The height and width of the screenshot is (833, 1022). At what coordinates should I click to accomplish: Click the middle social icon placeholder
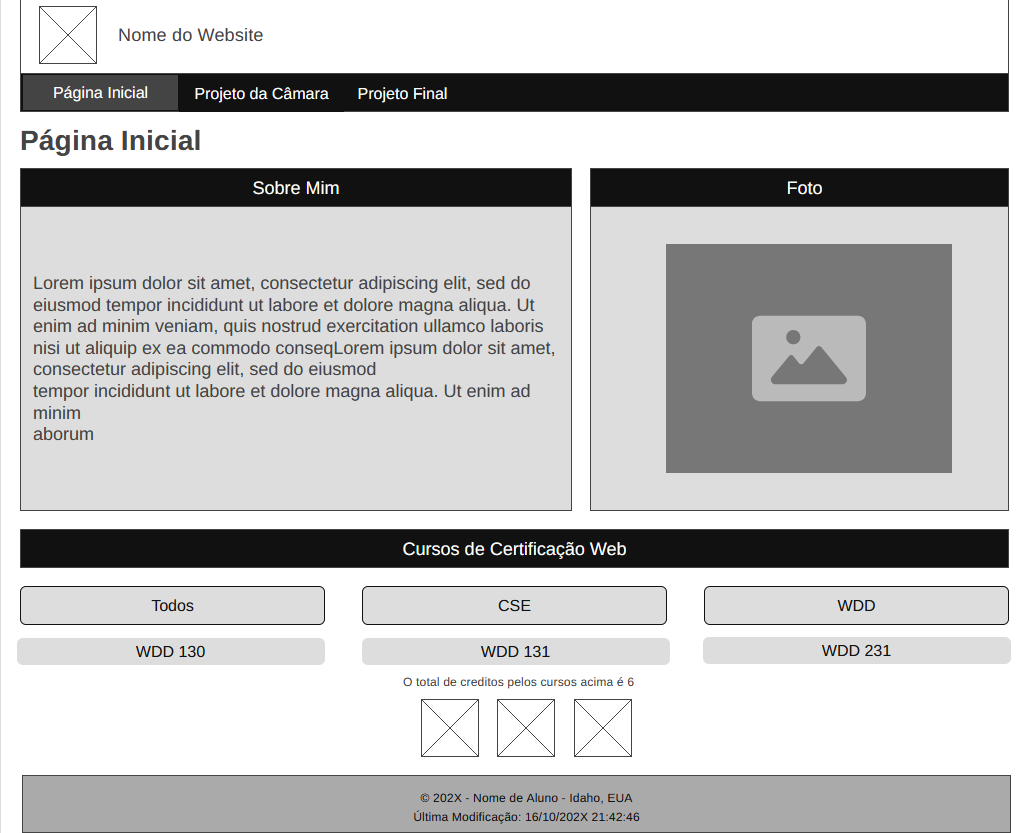click(526, 728)
